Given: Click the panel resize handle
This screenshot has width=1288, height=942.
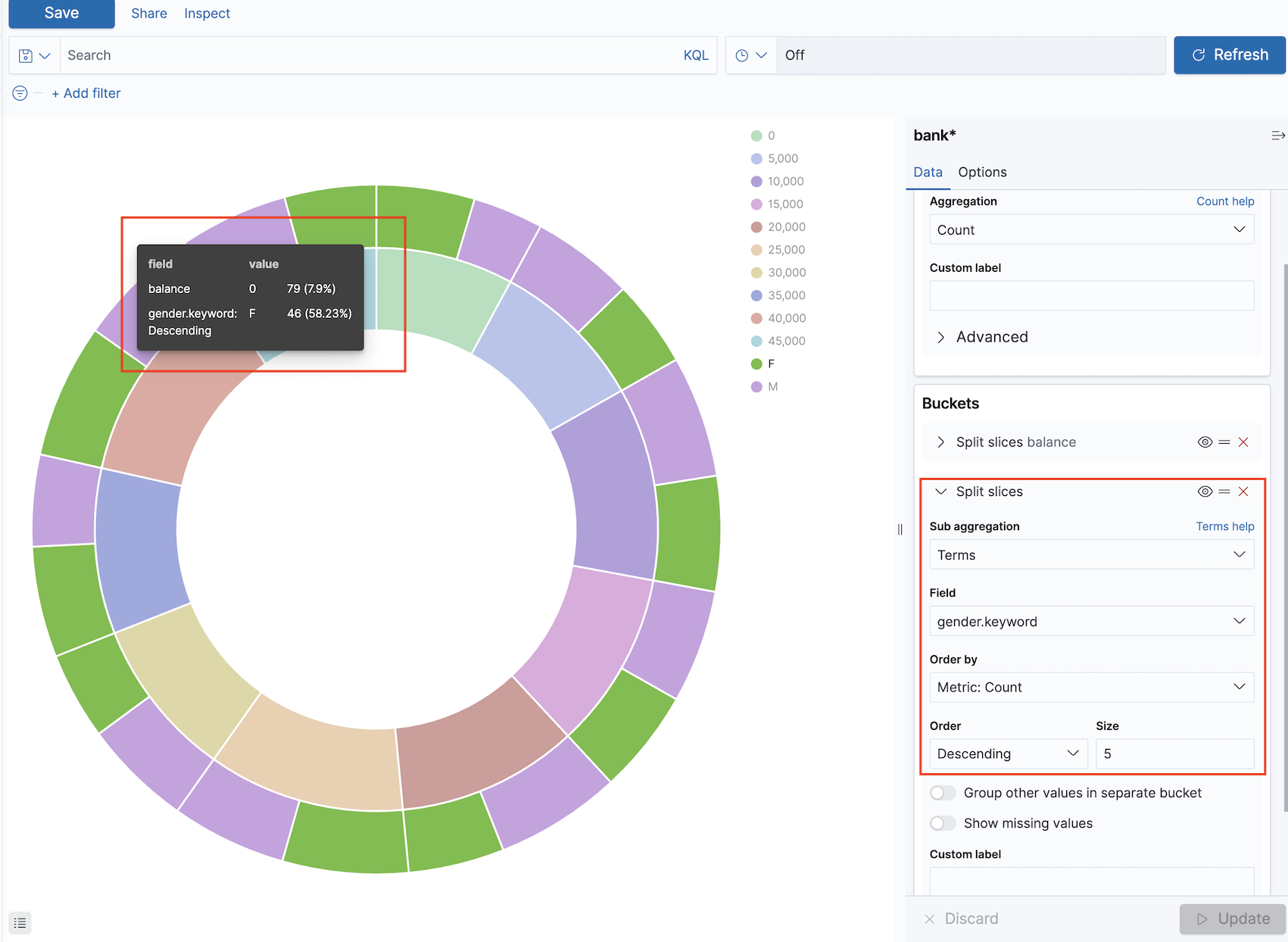Looking at the screenshot, I should click(900, 529).
